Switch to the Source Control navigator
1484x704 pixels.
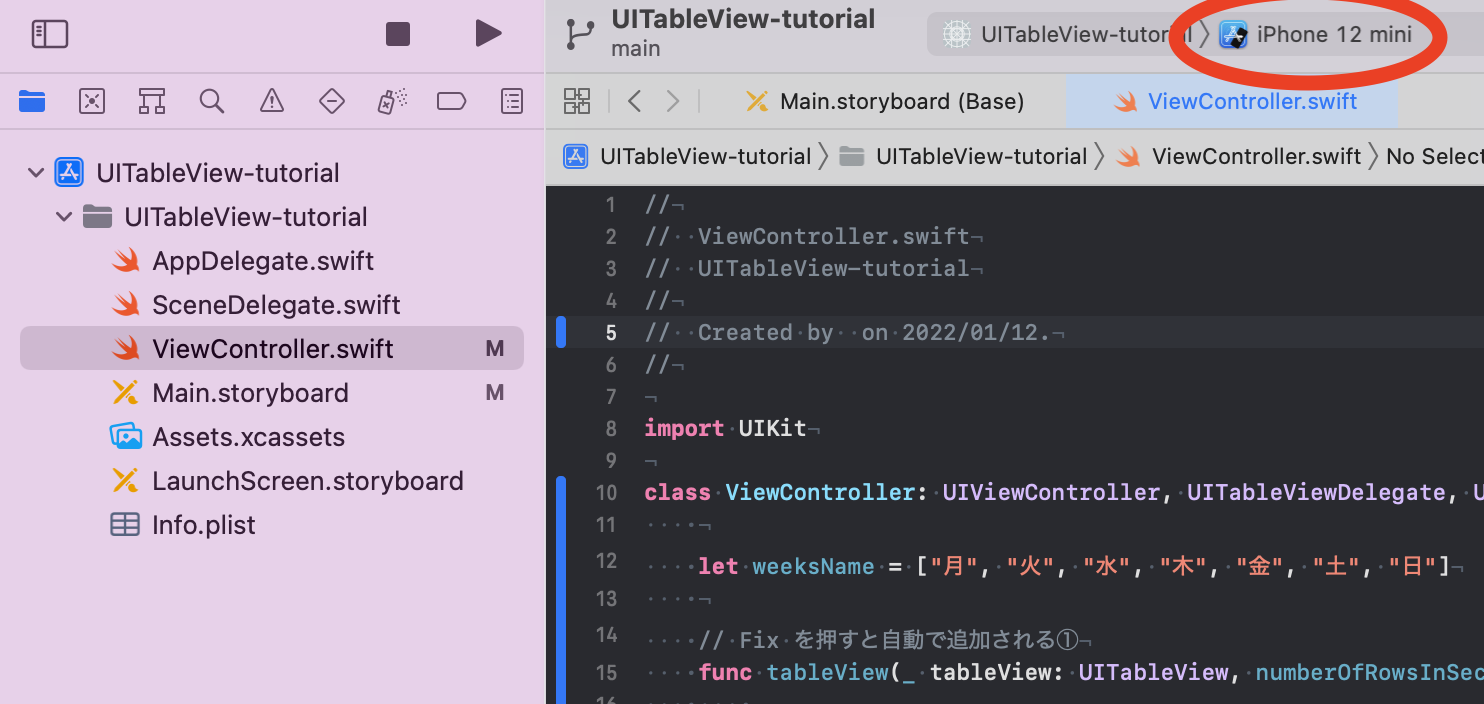pos(92,101)
